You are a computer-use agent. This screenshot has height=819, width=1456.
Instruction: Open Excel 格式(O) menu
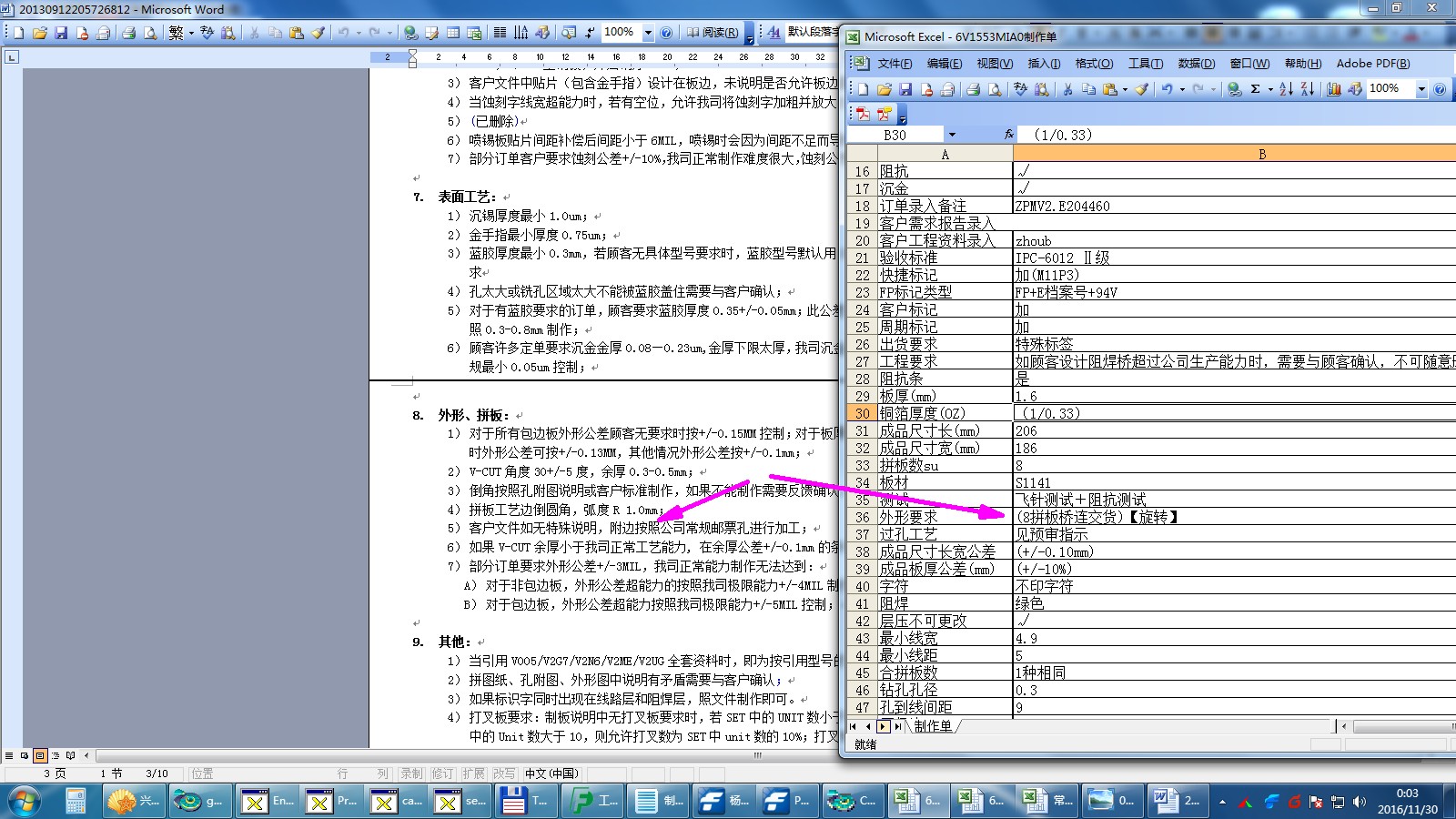pos(1094,64)
